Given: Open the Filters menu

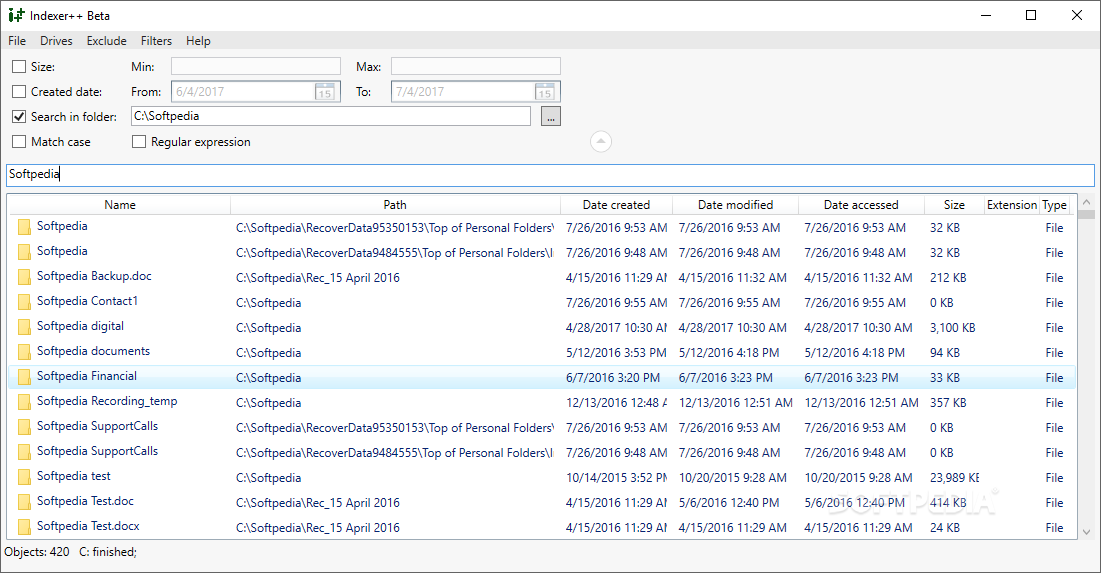Looking at the screenshot, I should [x=156, y=41].
